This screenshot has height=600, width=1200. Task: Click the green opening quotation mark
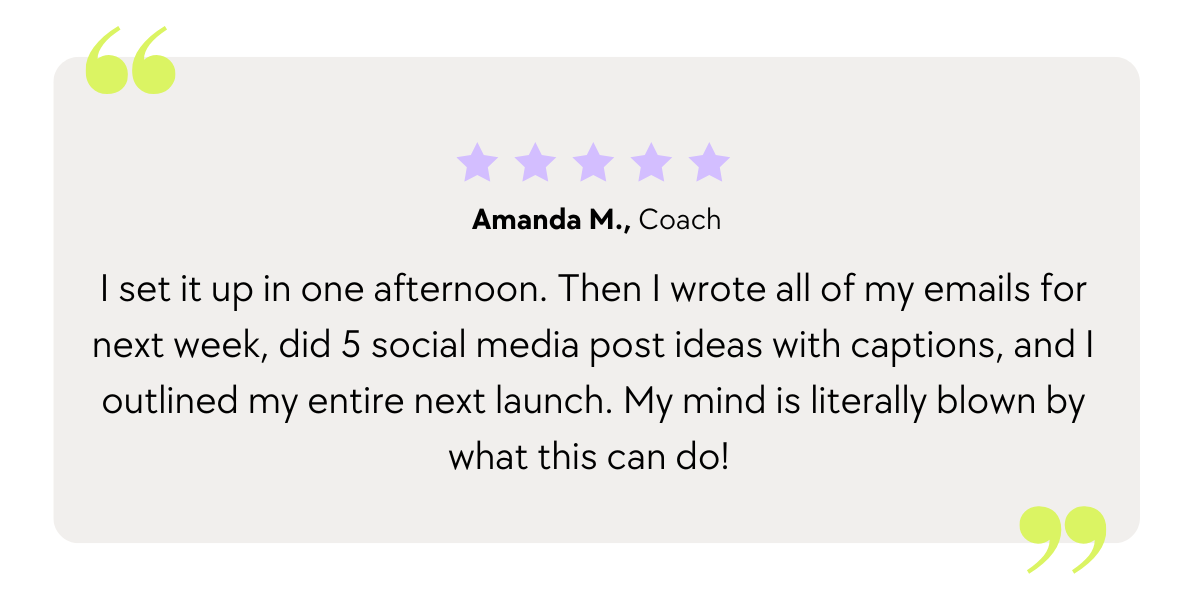click(130, 62)
